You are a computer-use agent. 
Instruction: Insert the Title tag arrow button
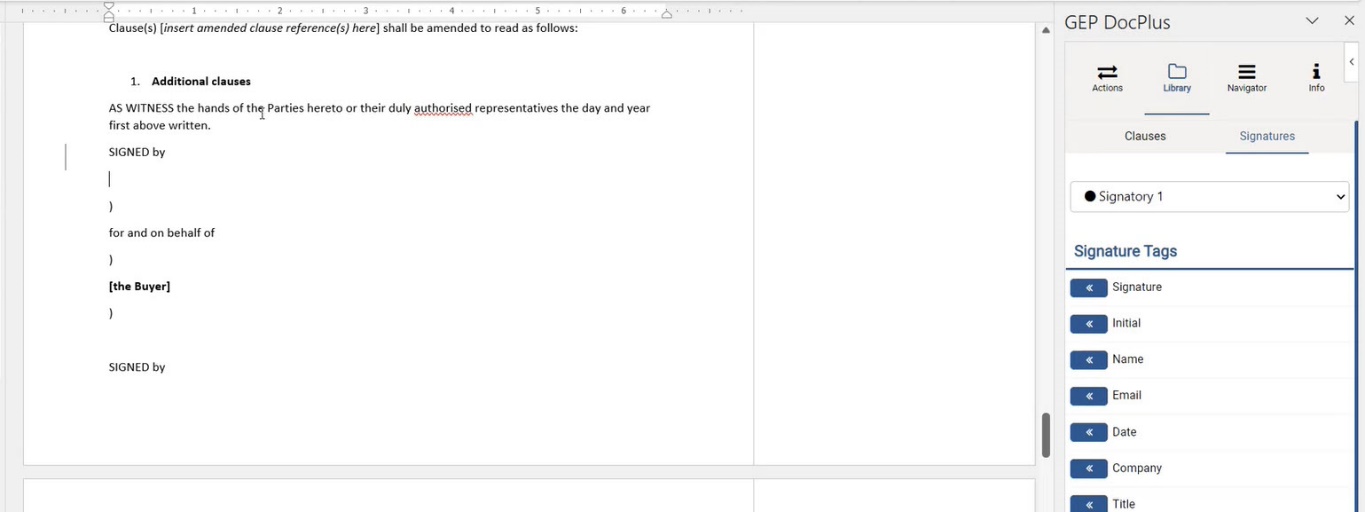tap(1088, 504)
